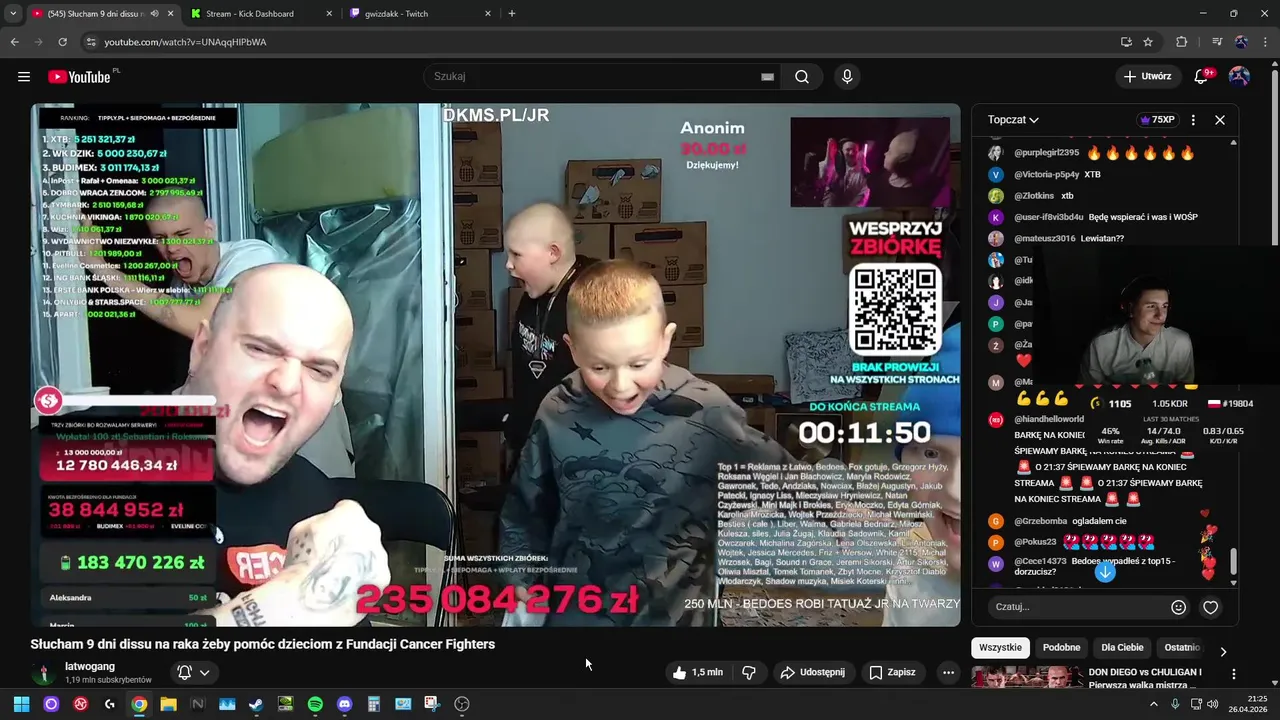Open YouTube notifications bell

1203,76
